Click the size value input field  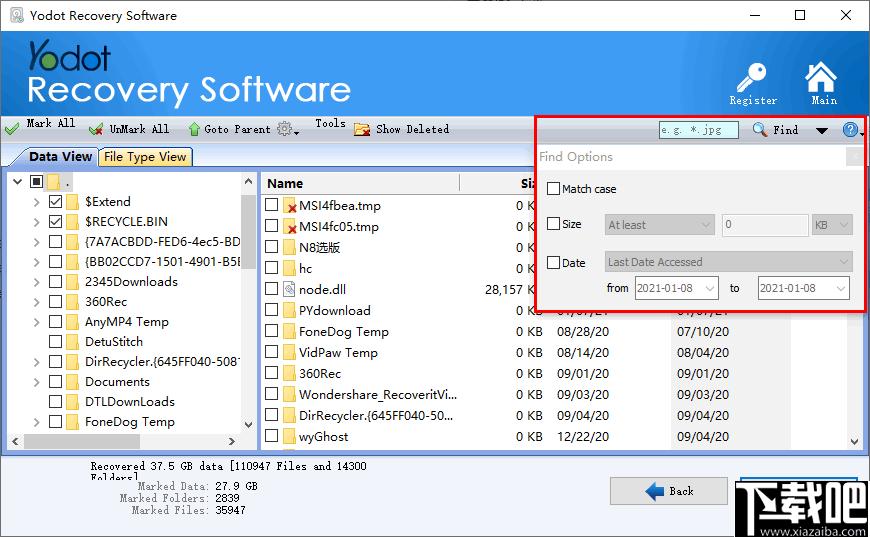pos(765,225)
